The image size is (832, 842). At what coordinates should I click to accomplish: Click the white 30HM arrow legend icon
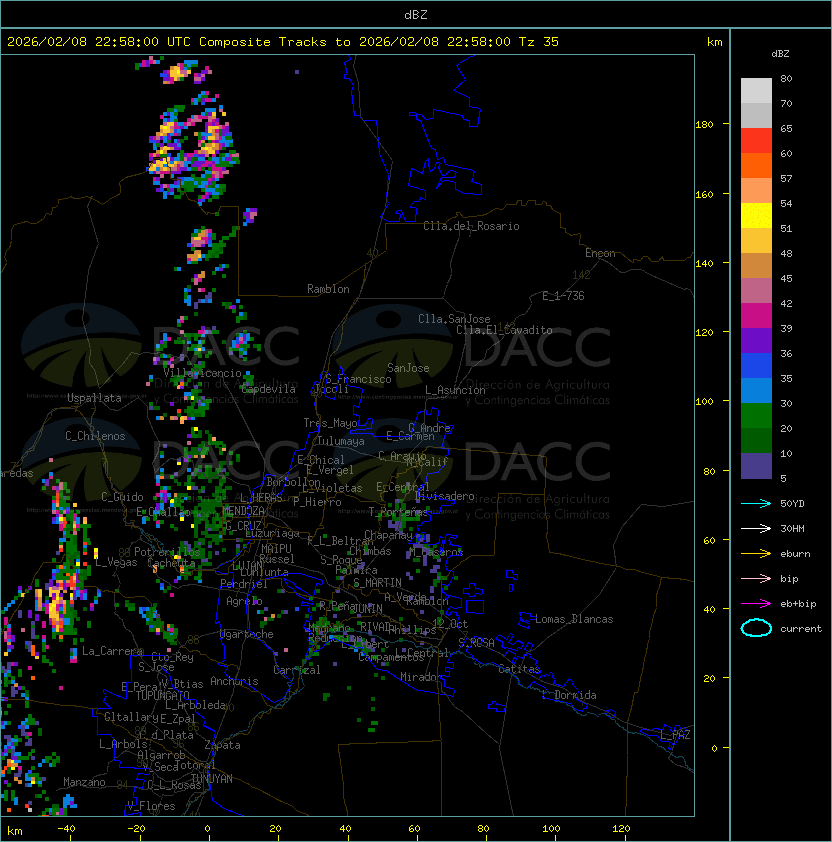coord(756,528)
